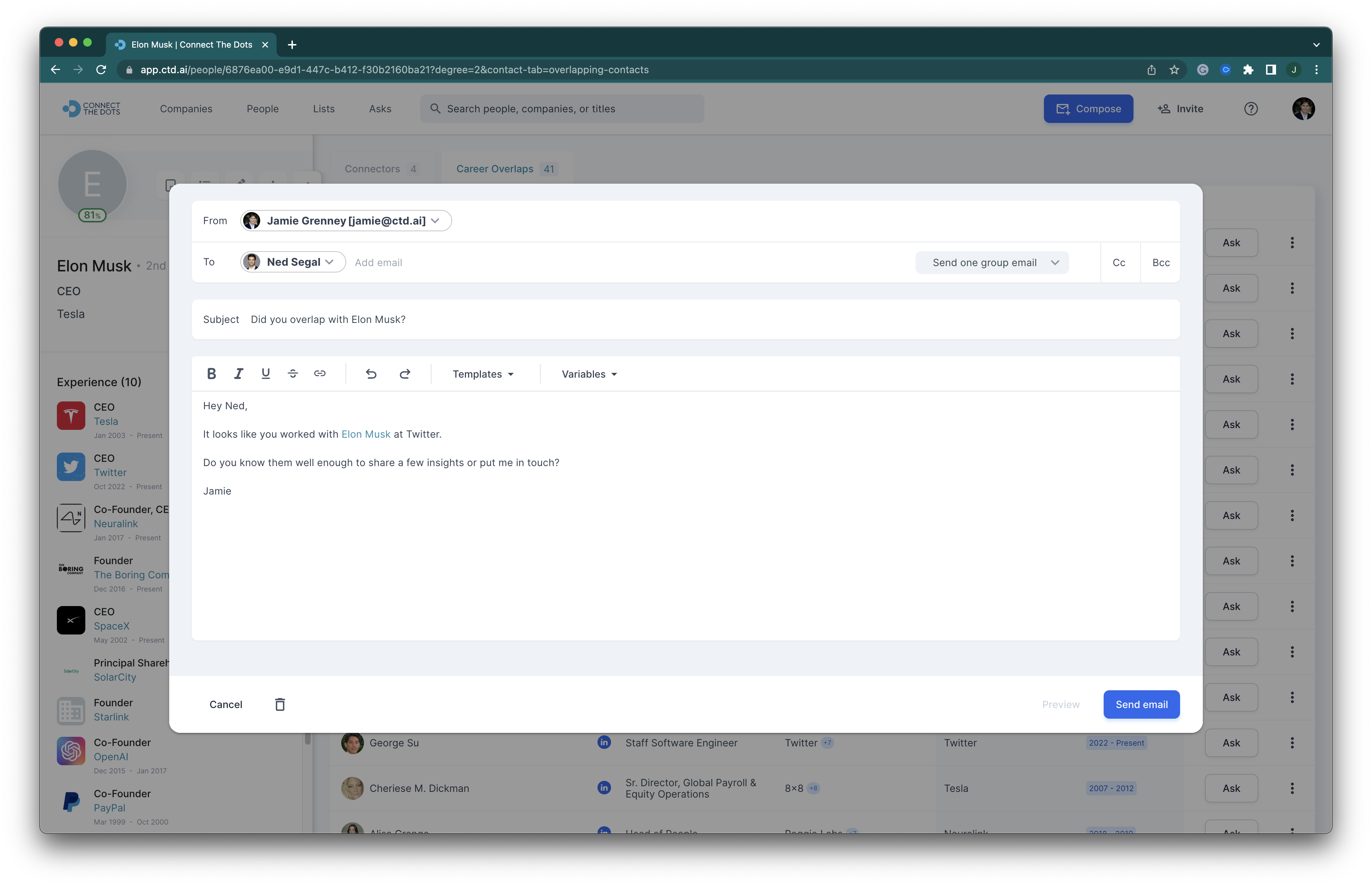Click the Send email button
1372x886 pixels.
pyautogui.click(x=1141, y=704)
